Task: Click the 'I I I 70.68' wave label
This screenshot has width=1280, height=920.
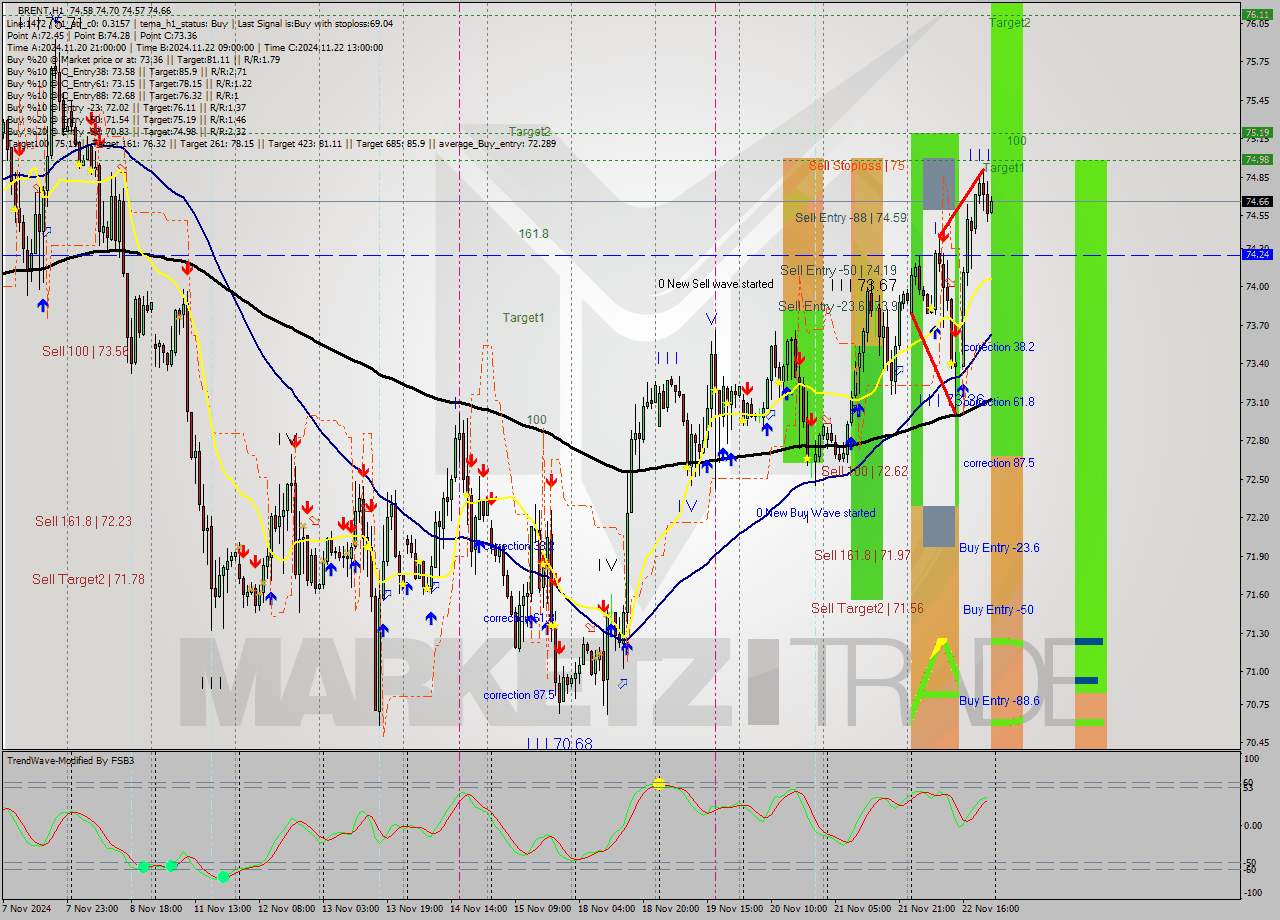Action: (560, 744)
